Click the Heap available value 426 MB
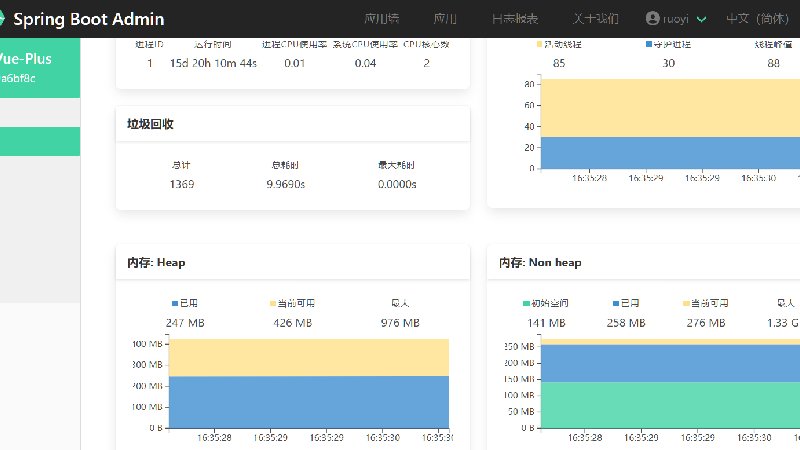Image resolution: width=800 pixels, height=450 pixels. coord(292,323)
